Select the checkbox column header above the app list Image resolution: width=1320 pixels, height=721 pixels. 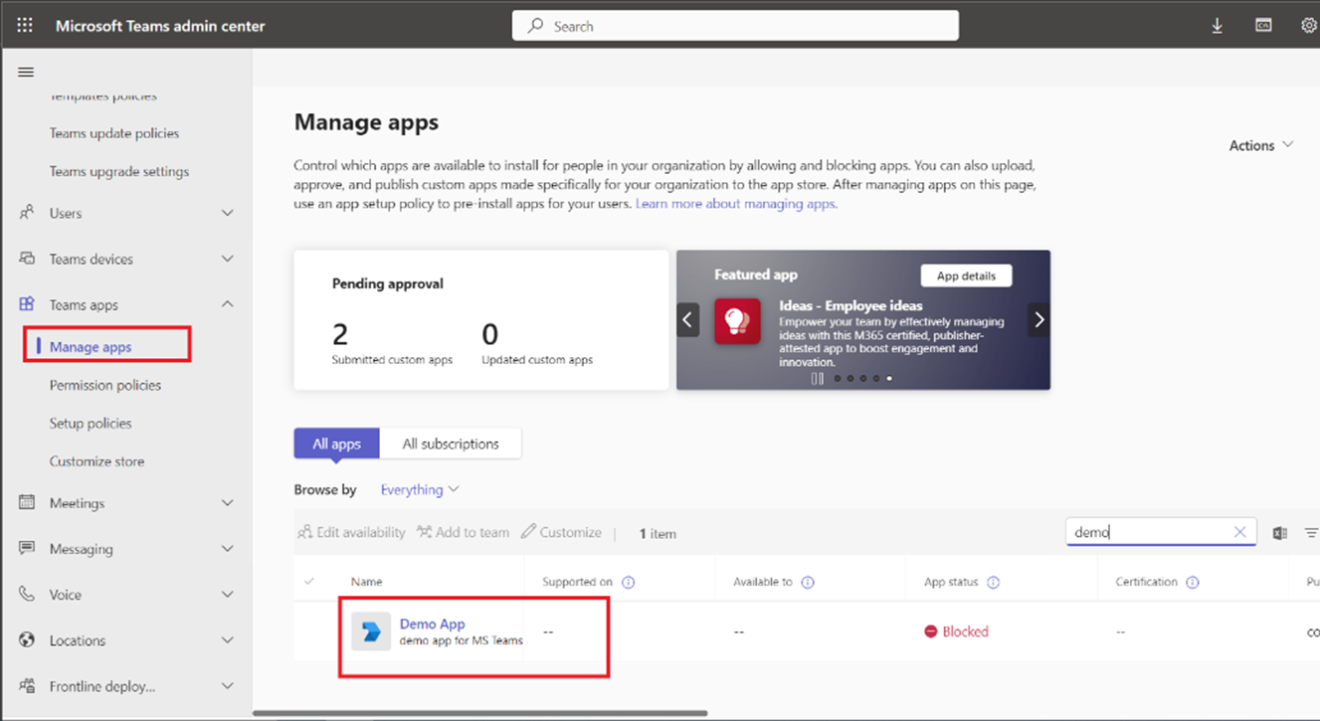pos(311,581)
